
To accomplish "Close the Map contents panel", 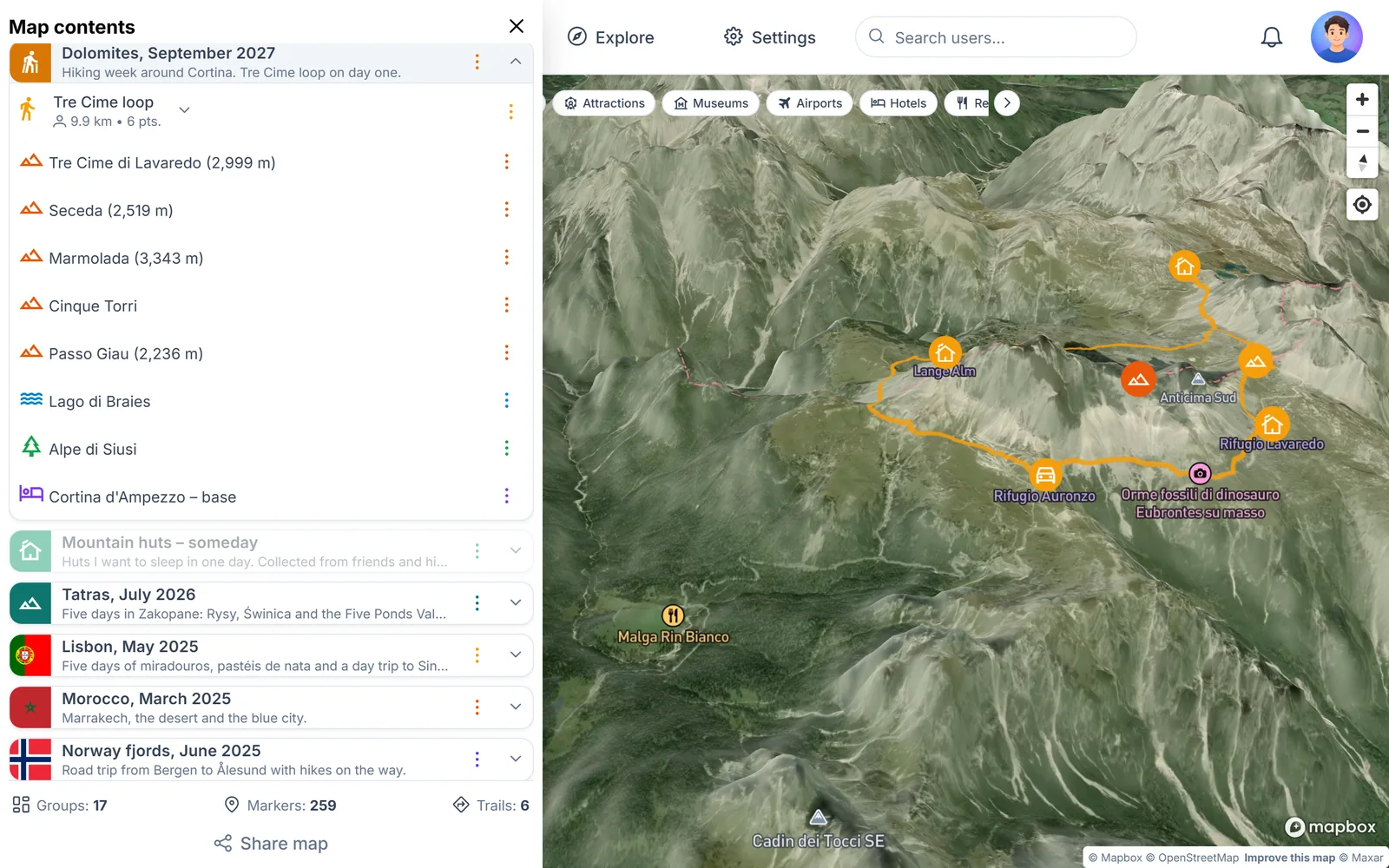I will tap(517, 26).
